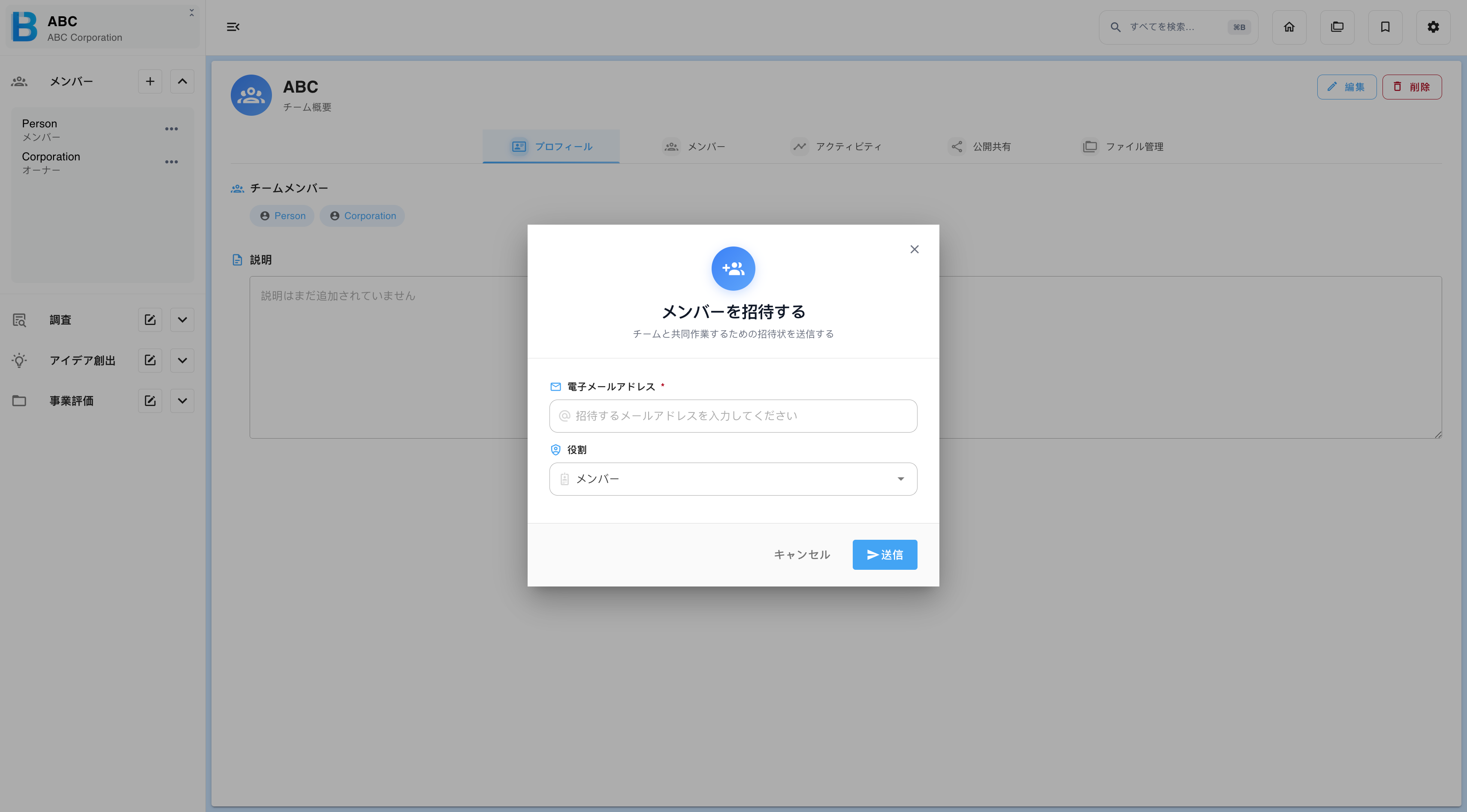Open the bookmark icon in top bar
Screen dimensions: 1467x812
(1385, 27)
